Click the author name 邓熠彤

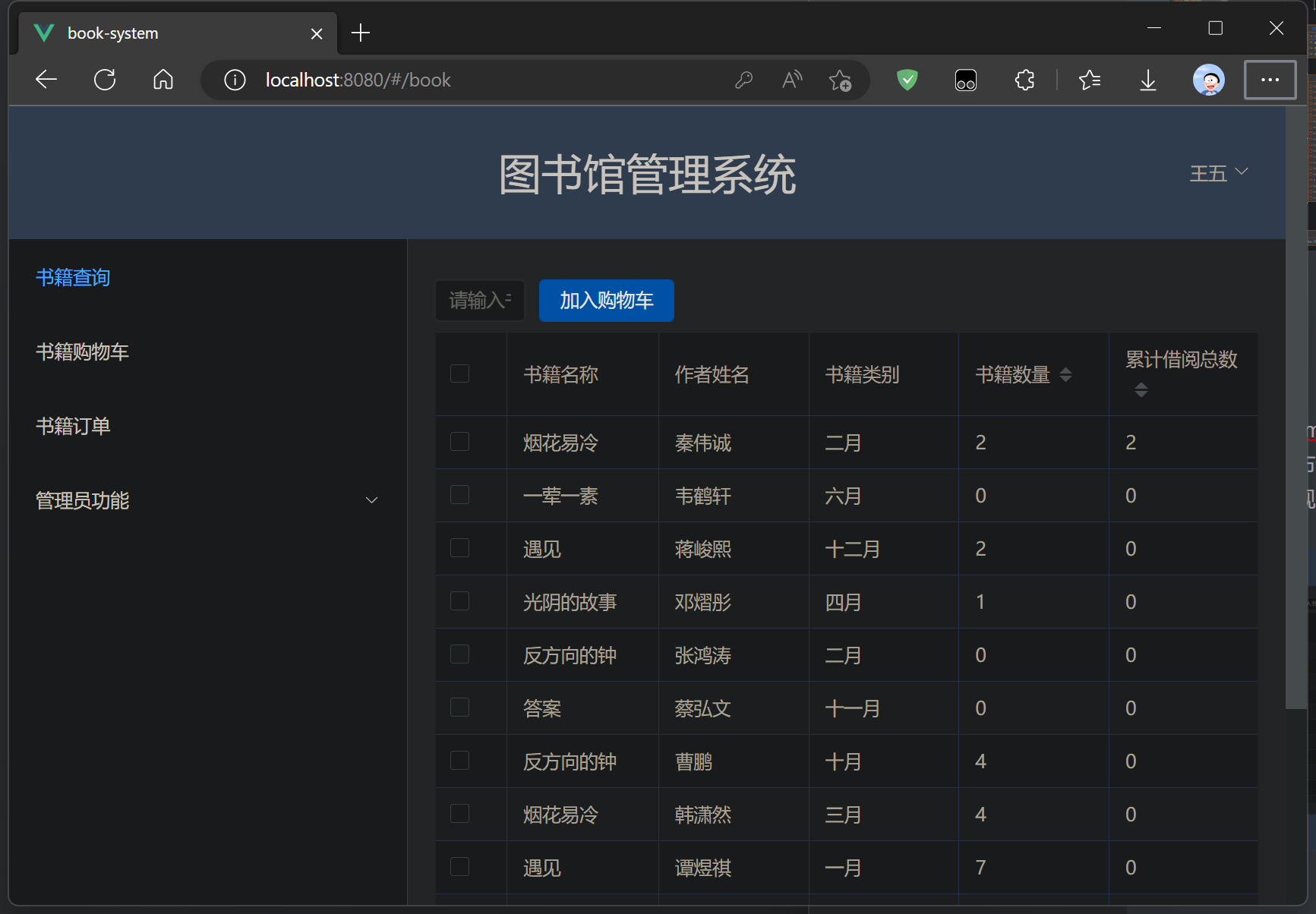pyautogui.click(x=703, y=602)
